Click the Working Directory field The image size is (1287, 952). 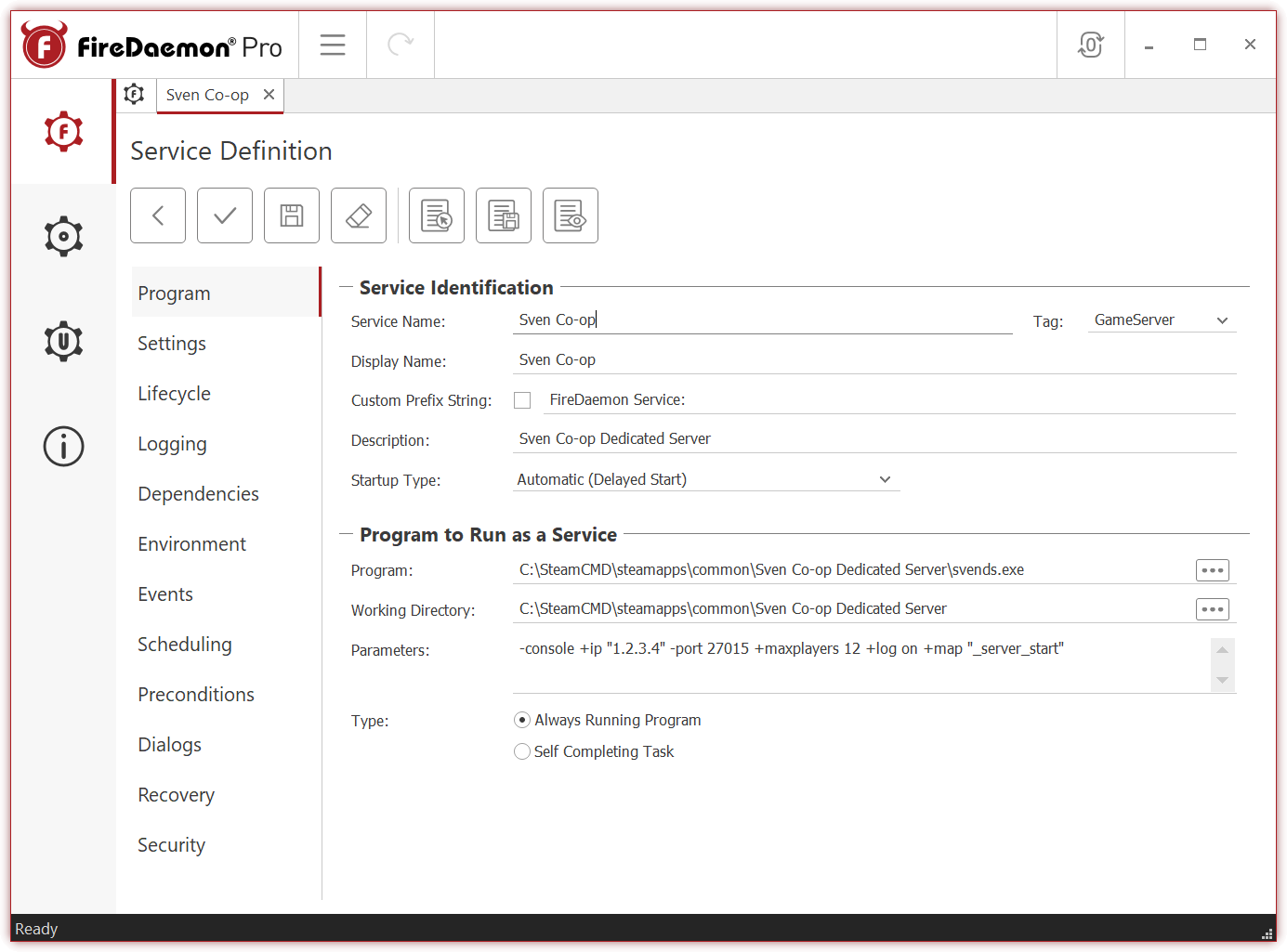850,608
